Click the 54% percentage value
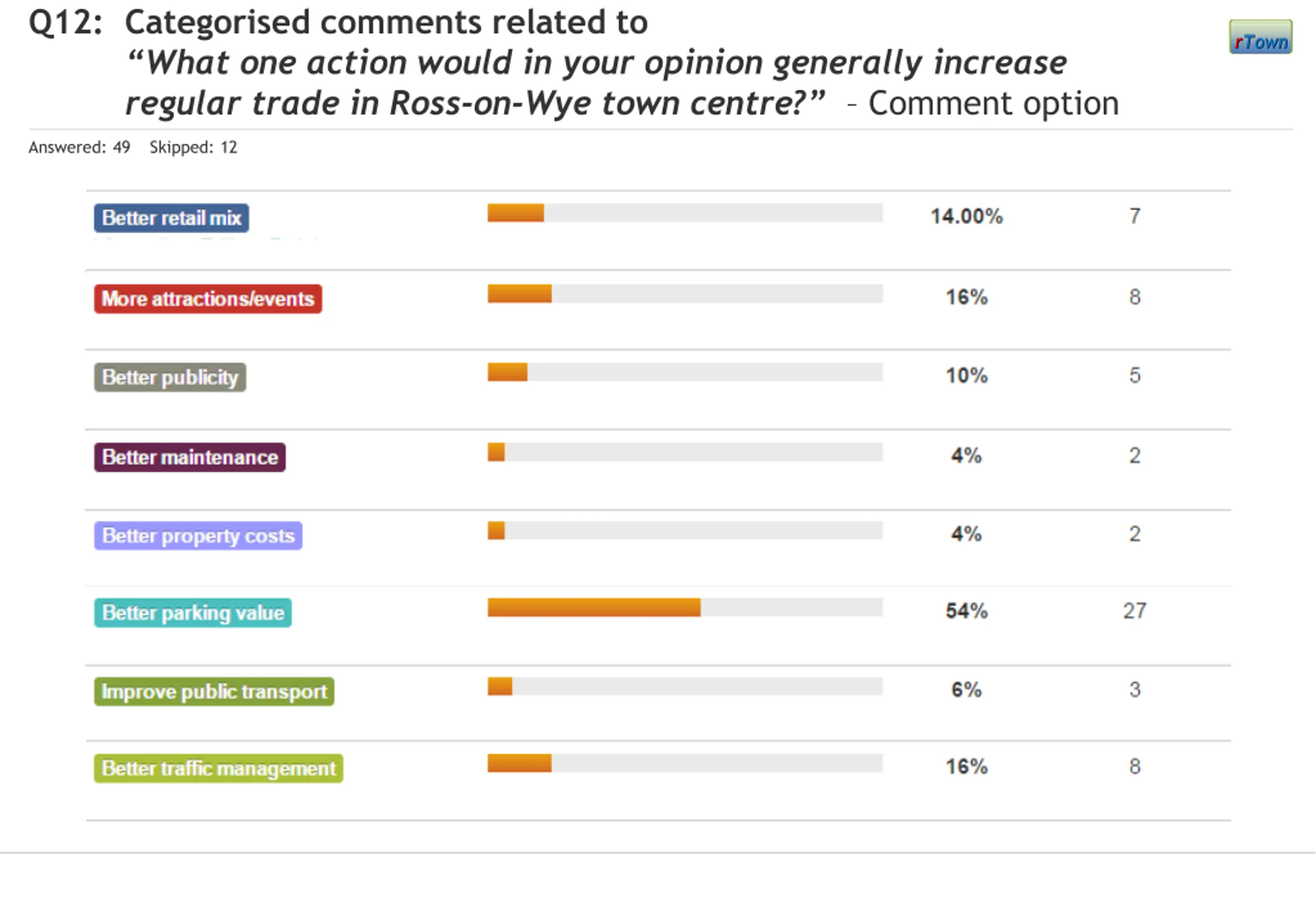This screenshot has width=1316, height=911. click(x=966, y=611)
